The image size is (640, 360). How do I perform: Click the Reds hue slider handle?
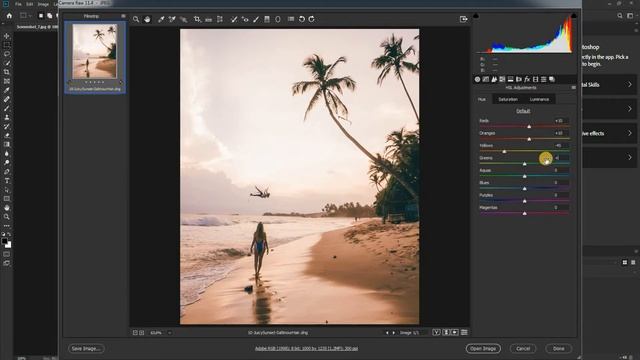(529, 127)
